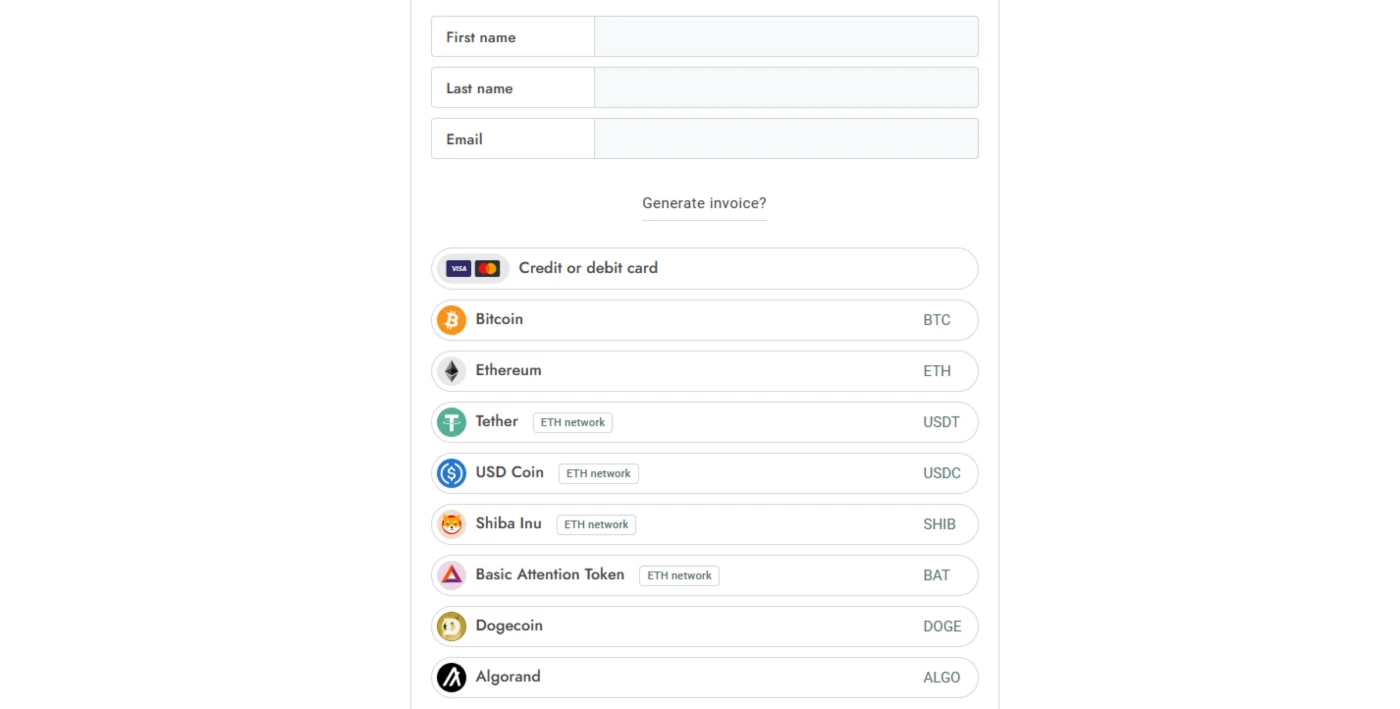The image size is (1400, 709).
Task: Click ETH network badge next to Tether
Action: [573, 422]
